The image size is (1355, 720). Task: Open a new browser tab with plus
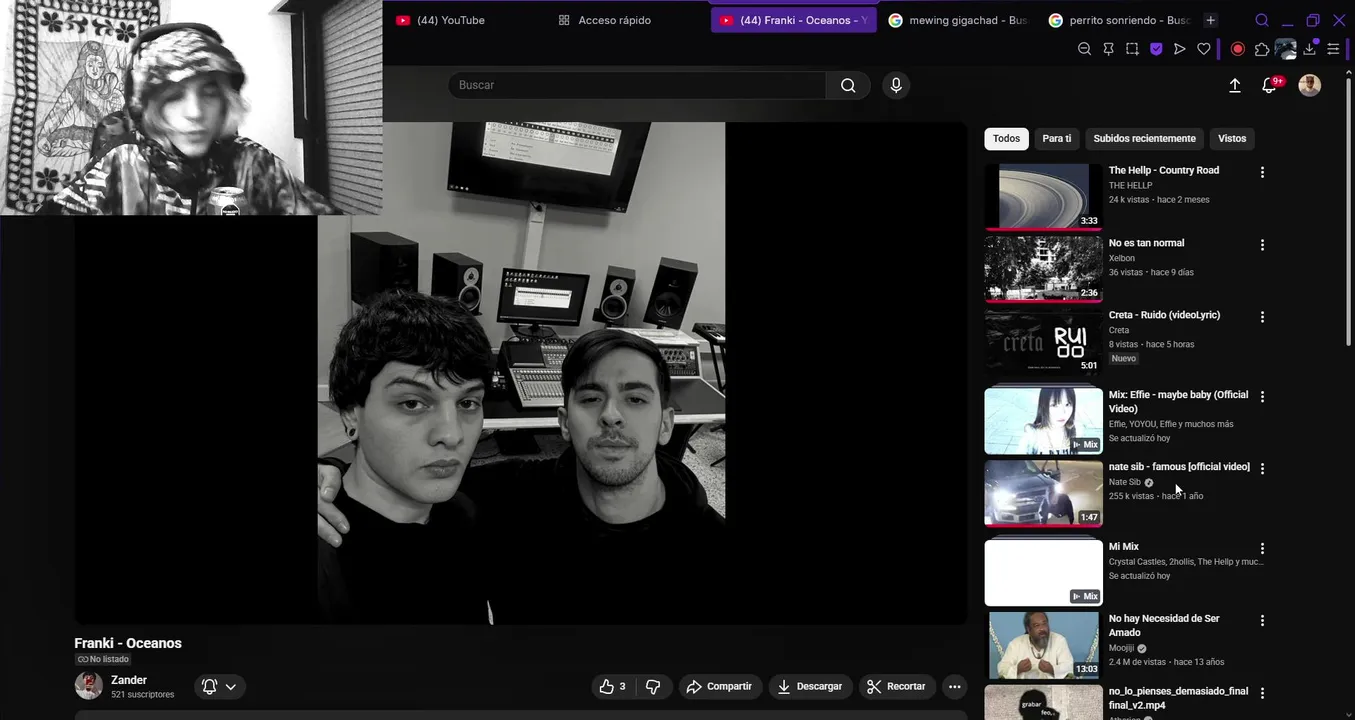[x=1211, y=20]
